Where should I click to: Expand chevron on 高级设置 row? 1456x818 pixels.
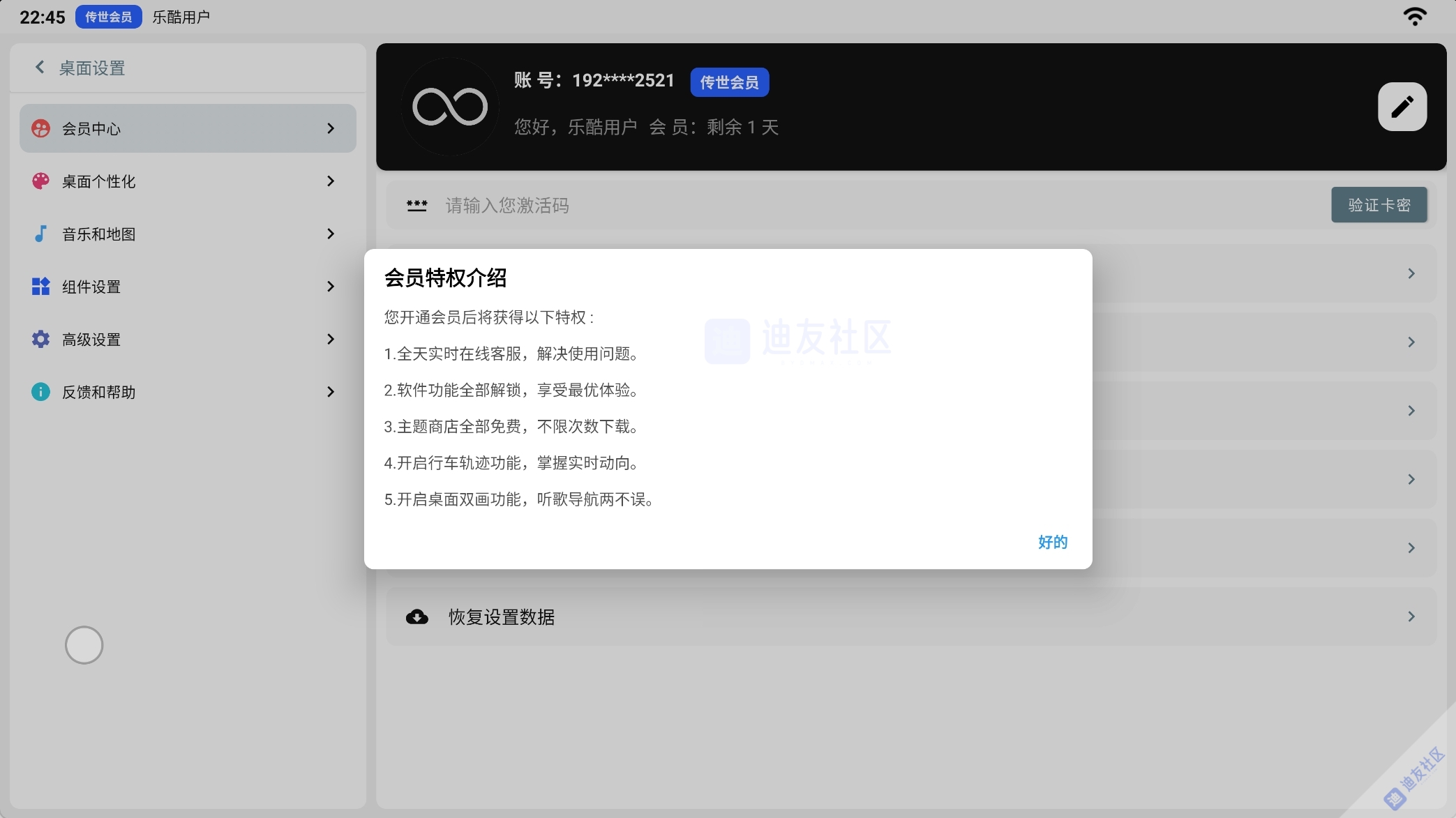(x=331, y=339)
